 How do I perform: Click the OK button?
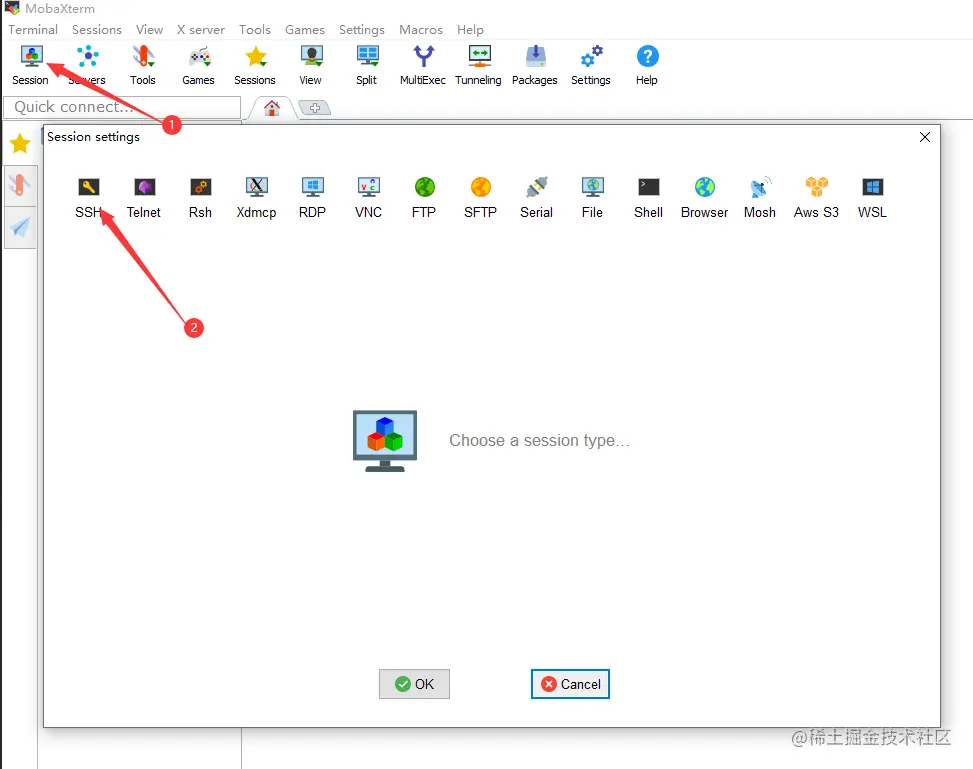point(415,684)
